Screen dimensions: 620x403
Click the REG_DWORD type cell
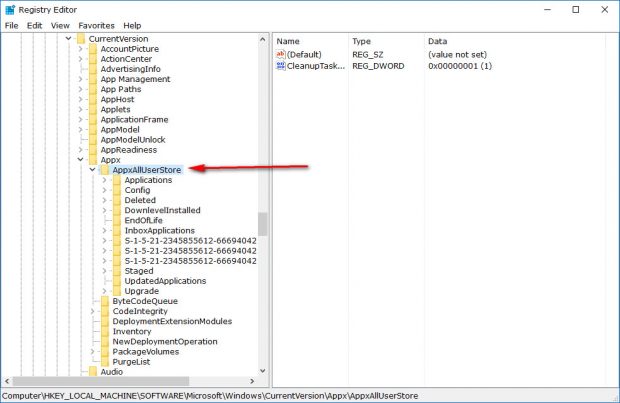378,66
